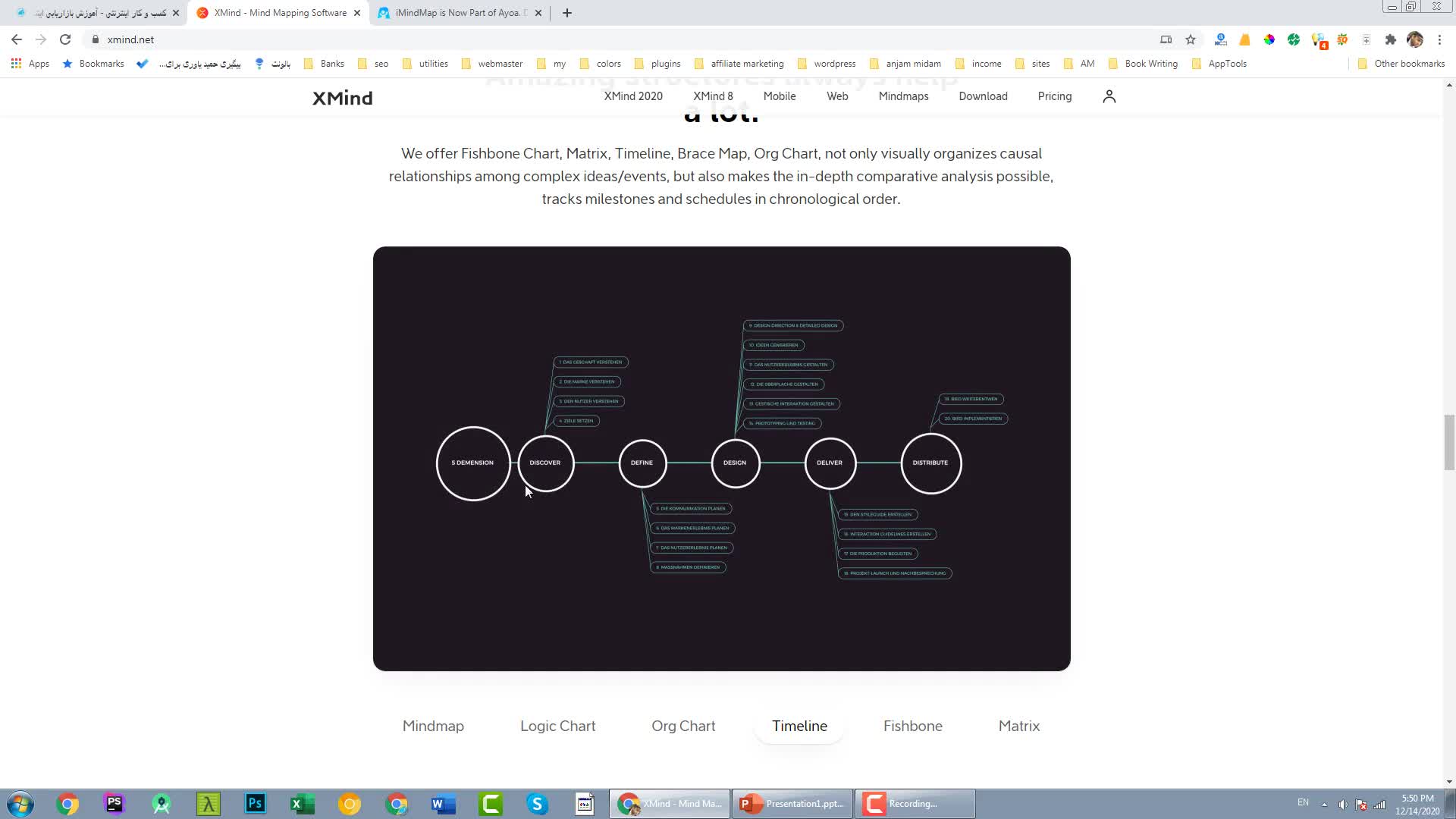The height and width of the screenshot is (819, 1456).
Task: Reload the page using the refresh icon
Action: (x=65, y=39)
